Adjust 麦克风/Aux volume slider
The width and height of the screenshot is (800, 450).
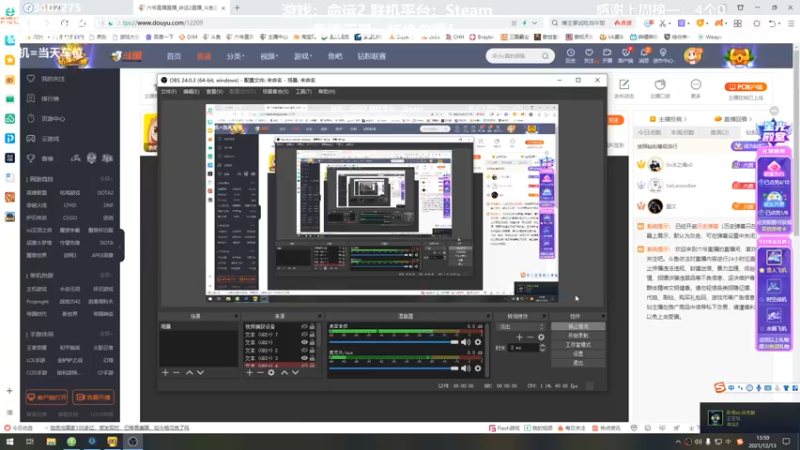394,368
